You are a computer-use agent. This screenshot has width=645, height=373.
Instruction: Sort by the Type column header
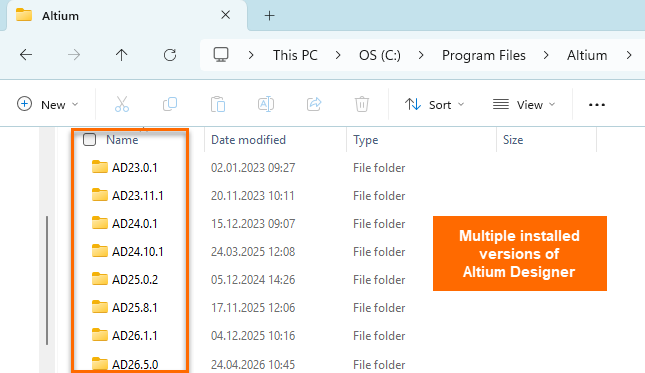[366, 140]
